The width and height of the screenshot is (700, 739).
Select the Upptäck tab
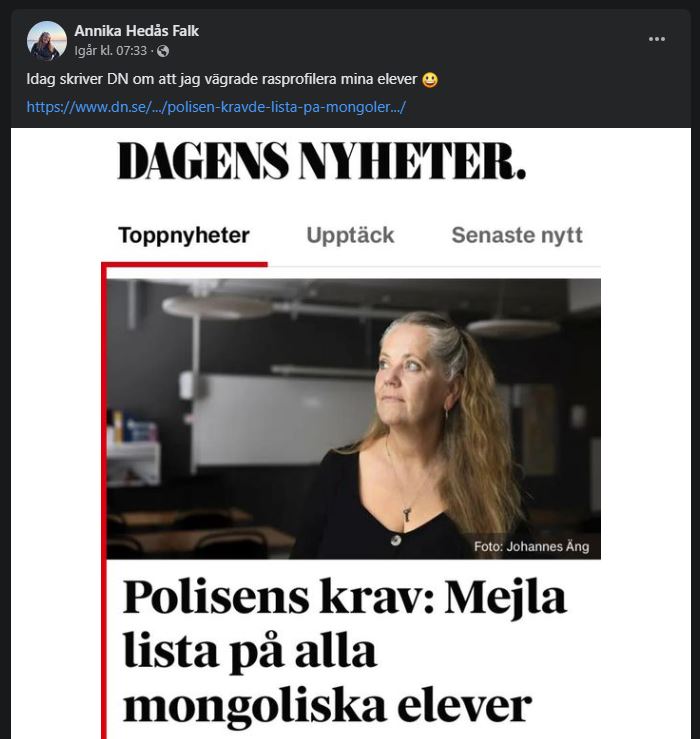click(350, 236)
